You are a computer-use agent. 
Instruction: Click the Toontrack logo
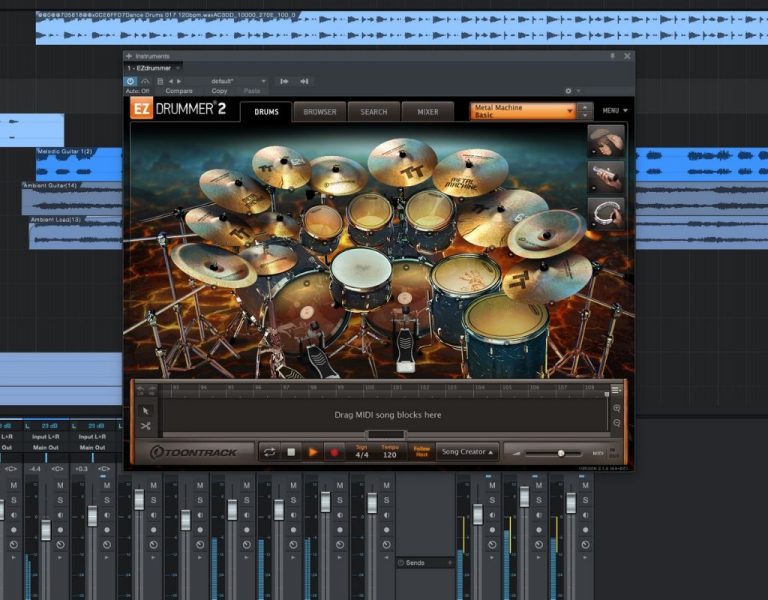point(193,452)
